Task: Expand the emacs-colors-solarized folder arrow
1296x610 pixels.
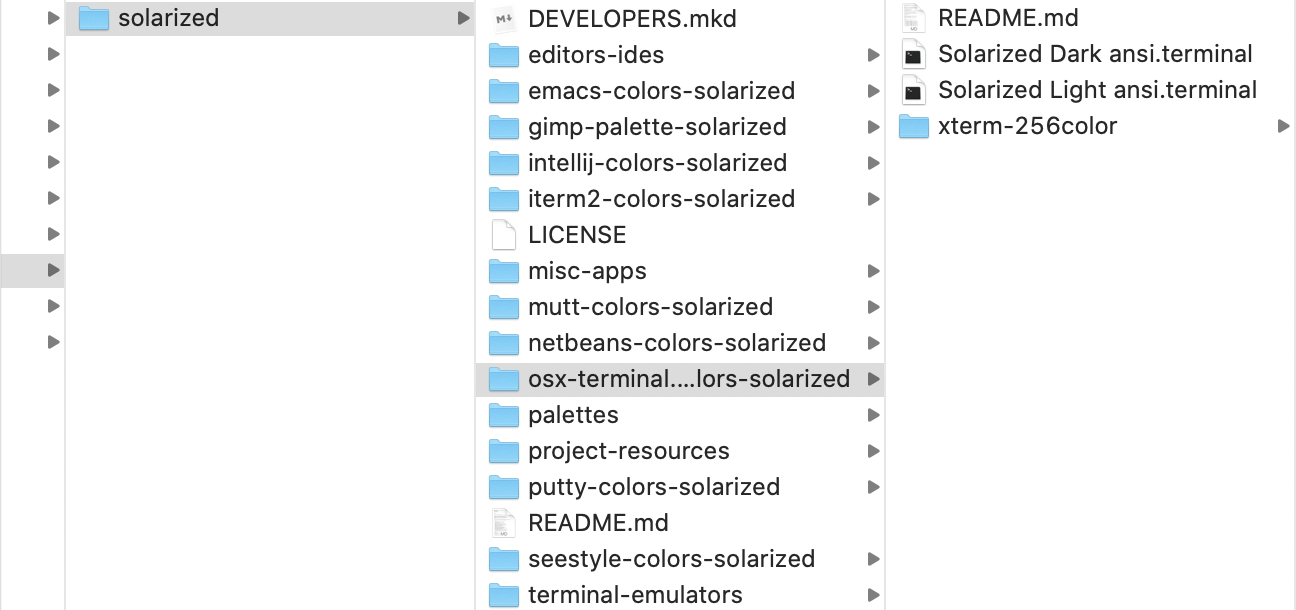Action: coord(873,91)
